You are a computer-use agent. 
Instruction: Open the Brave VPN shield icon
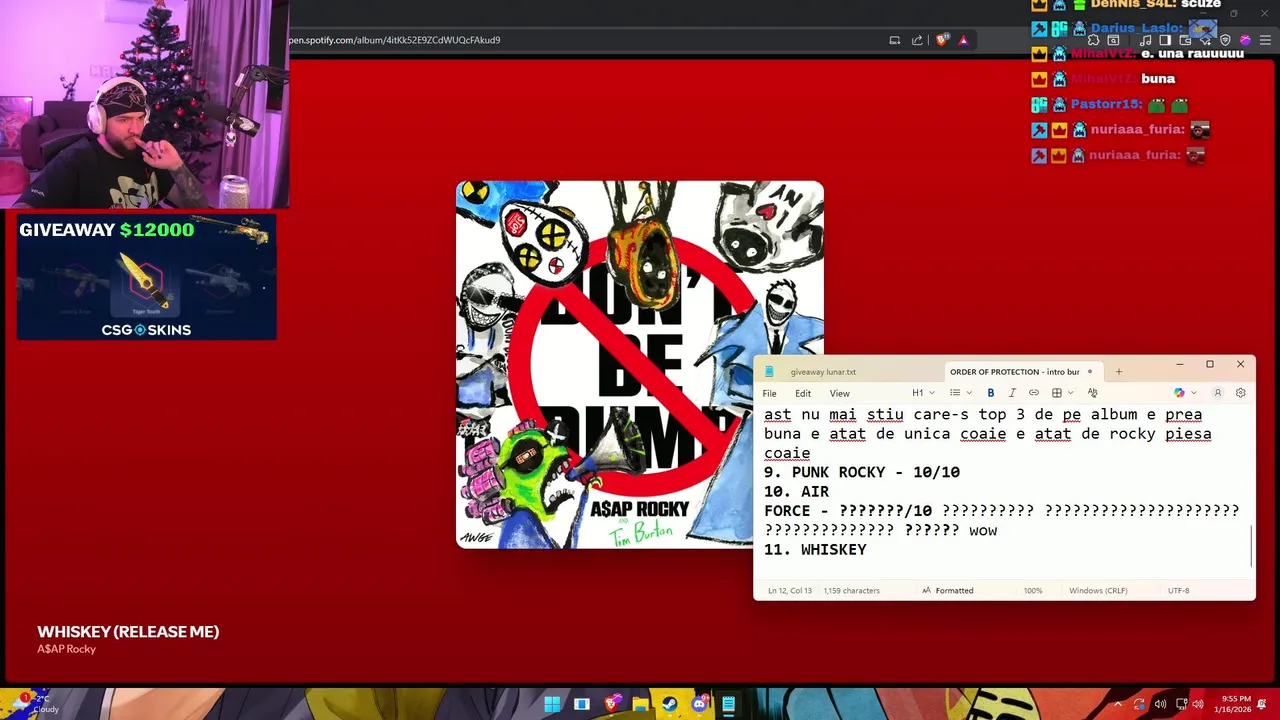click(1225, 40)
